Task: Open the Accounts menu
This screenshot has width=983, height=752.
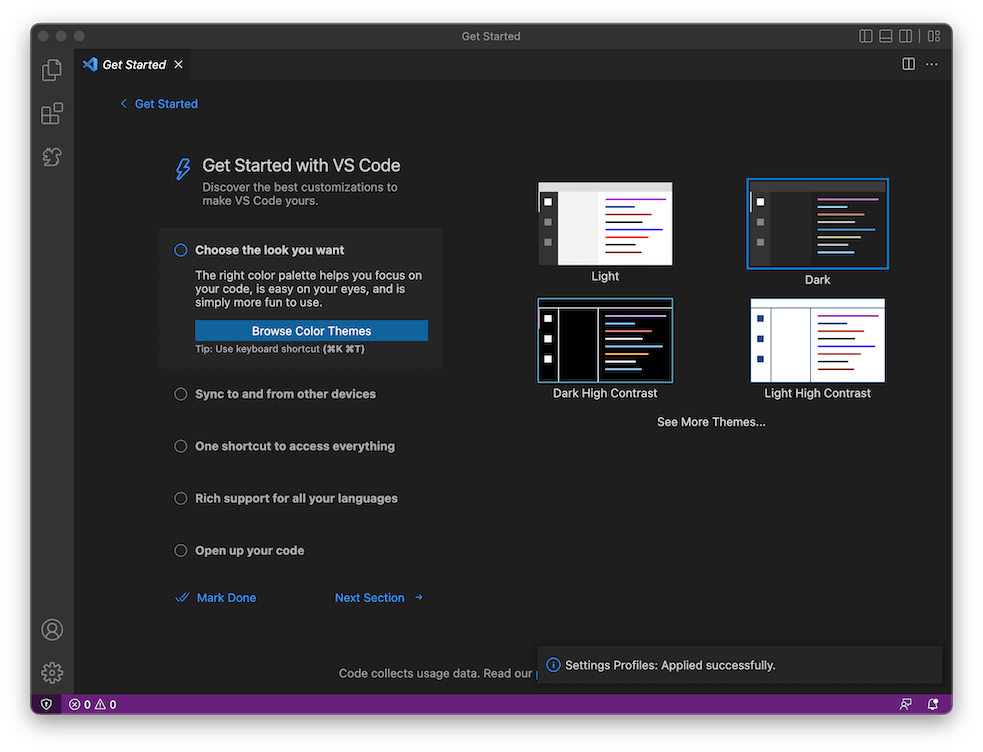Action: 51,629
